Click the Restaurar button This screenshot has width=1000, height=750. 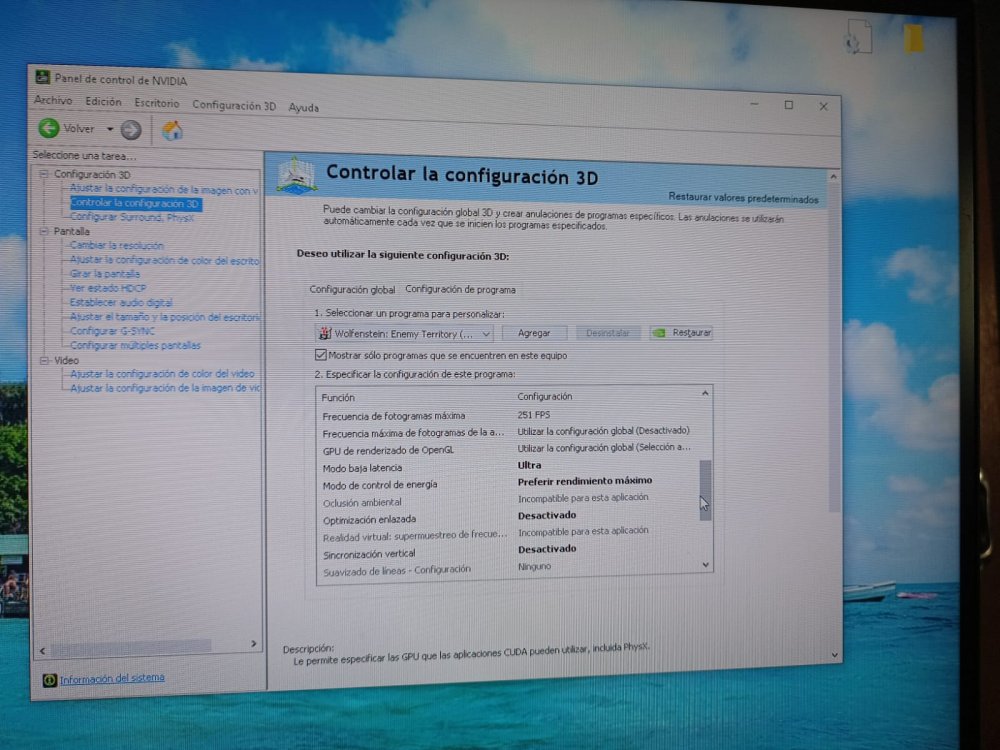click(681, 332)
